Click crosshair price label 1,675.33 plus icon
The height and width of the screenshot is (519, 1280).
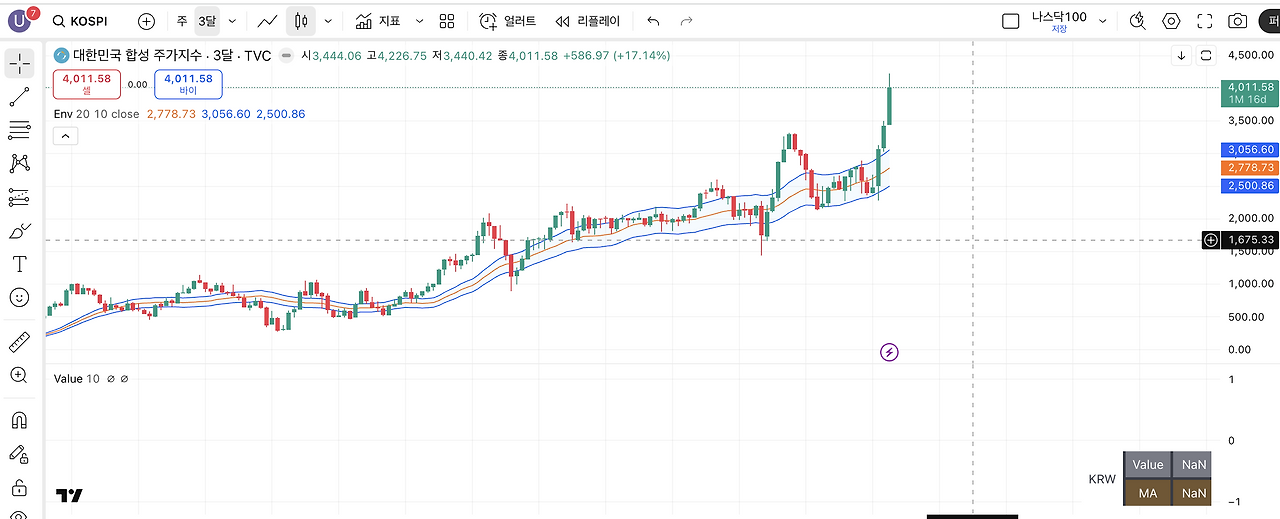pyautogui.click(x=1211, y=240)
